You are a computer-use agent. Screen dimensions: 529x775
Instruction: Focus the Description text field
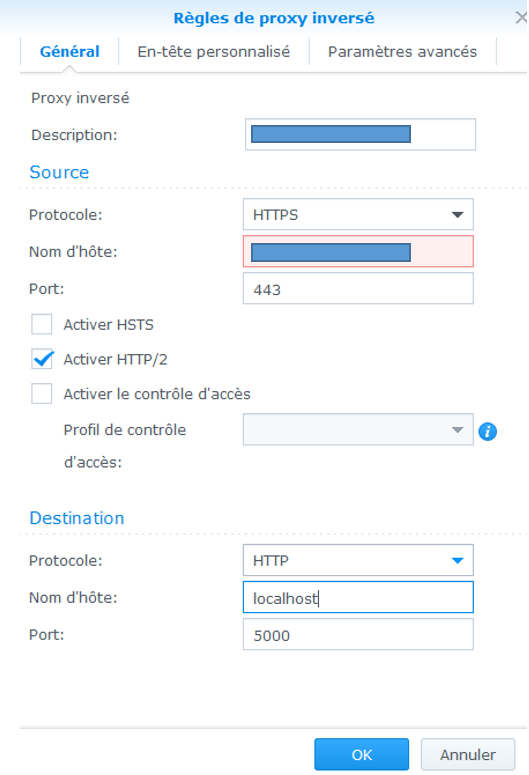click(x=360, y=134)
